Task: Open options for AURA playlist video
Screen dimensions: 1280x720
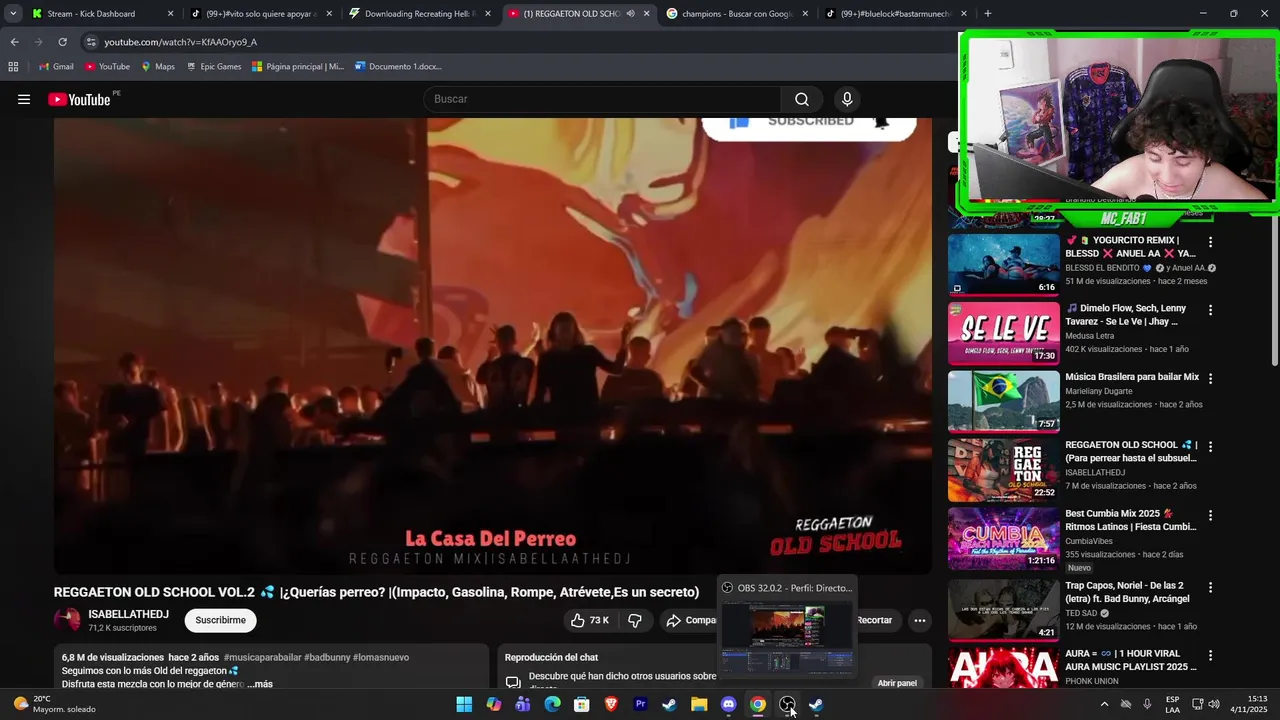Action: pyautogui.click(x=1210, y=655)
